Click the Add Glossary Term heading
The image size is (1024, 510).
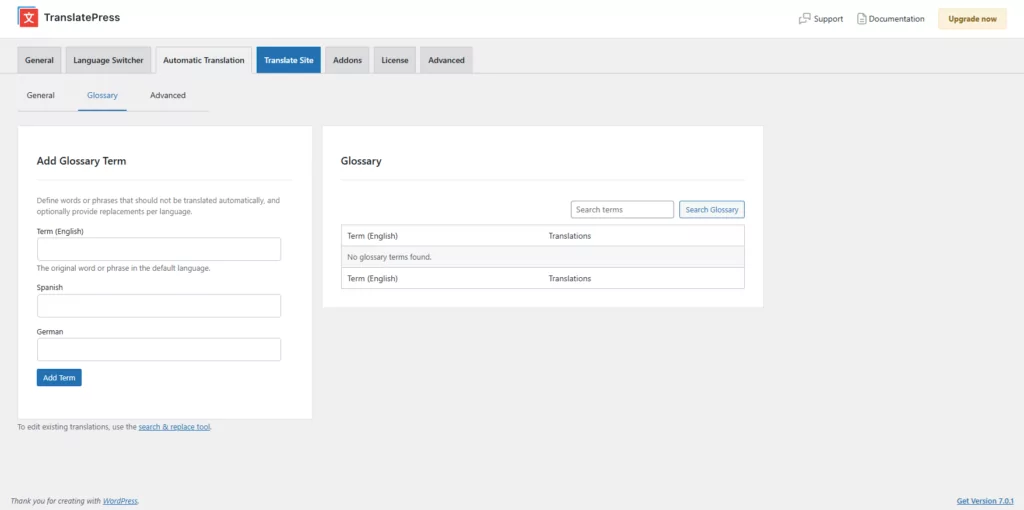tap(82, 161)
